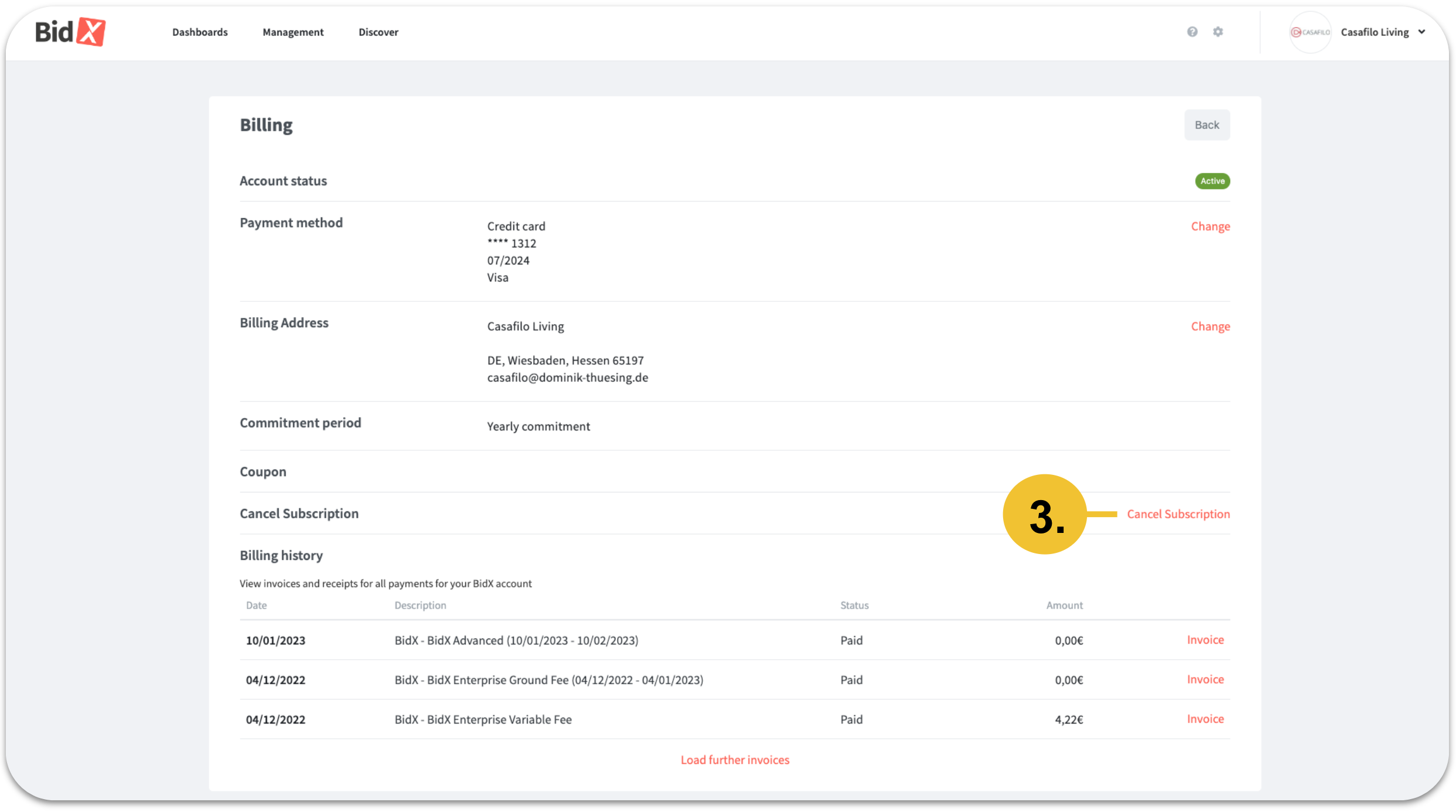Change the billing address
Viewport: 1456px width, 812px height.
[x=1210, y=327]
